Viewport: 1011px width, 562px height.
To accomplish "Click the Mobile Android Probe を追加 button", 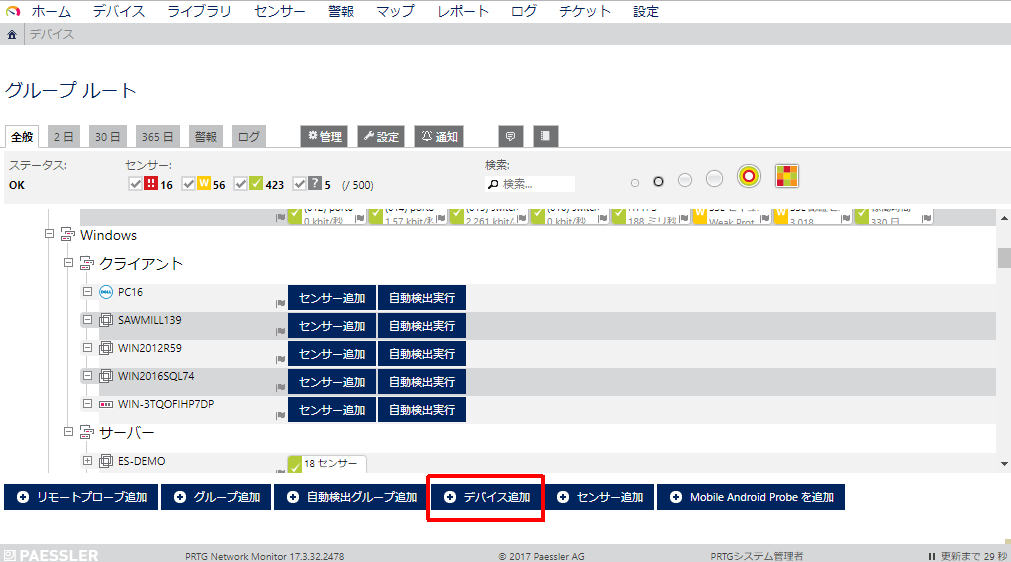I will tap(751, 497).
